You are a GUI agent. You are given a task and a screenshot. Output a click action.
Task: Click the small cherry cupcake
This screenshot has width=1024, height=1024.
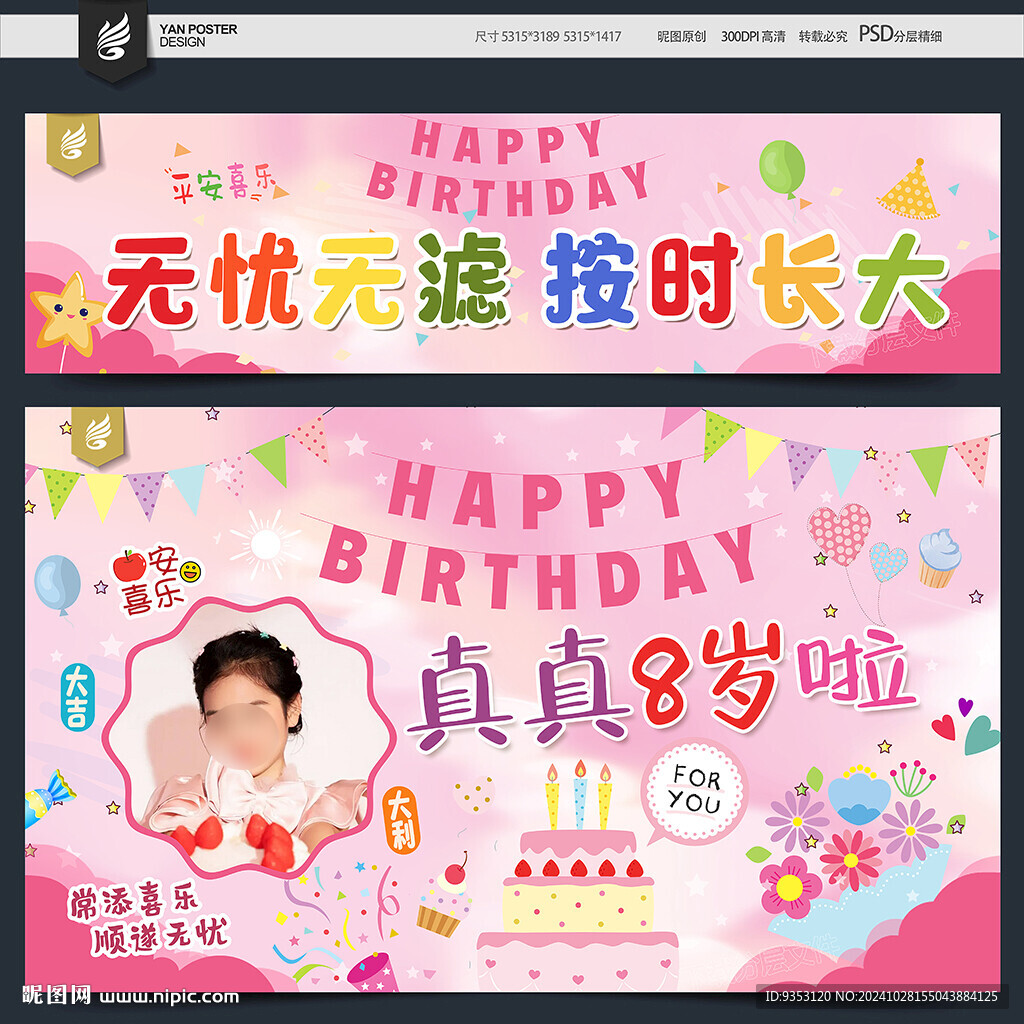(445, 898)
